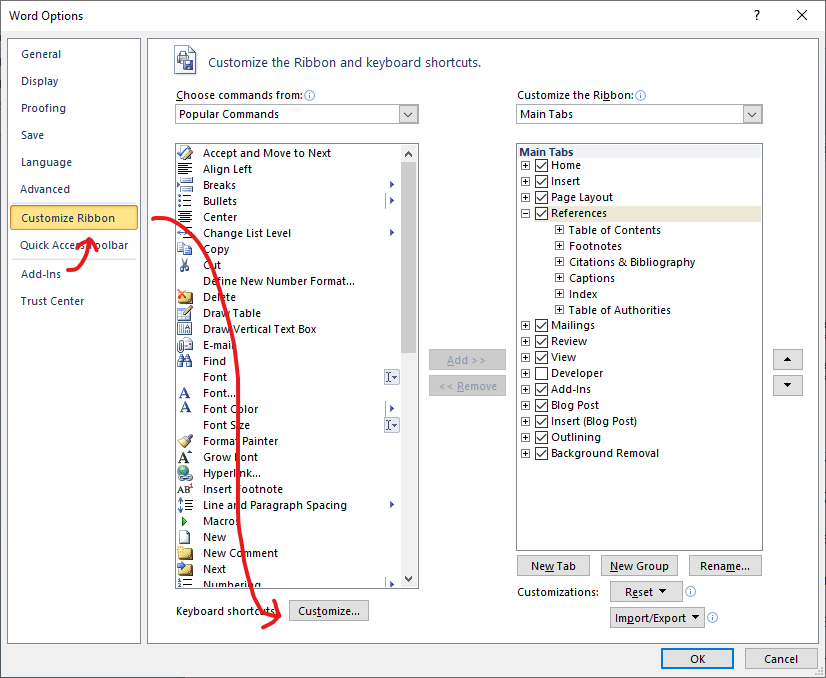Select the New document icon
This screenshot has height=678, width=826.
pyautogui.click(x=185, y=537)
